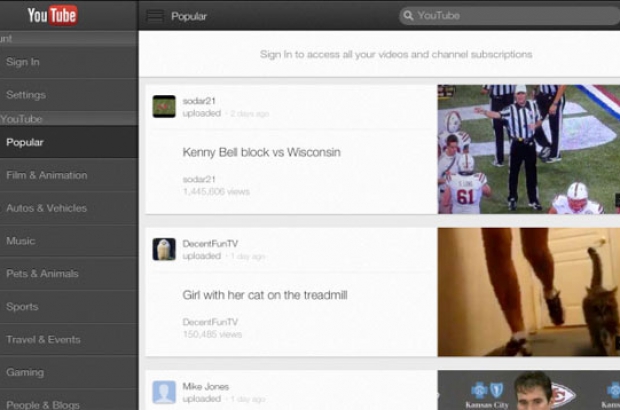Click the search magnifier icon

click(408, 16)
